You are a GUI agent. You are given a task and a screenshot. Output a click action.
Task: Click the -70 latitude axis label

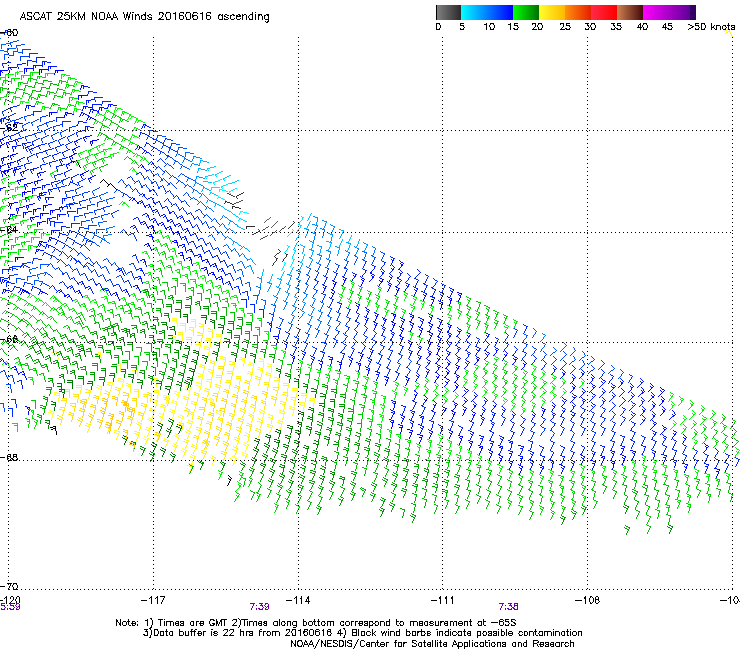pyautogui.click(x=9, y=586)
